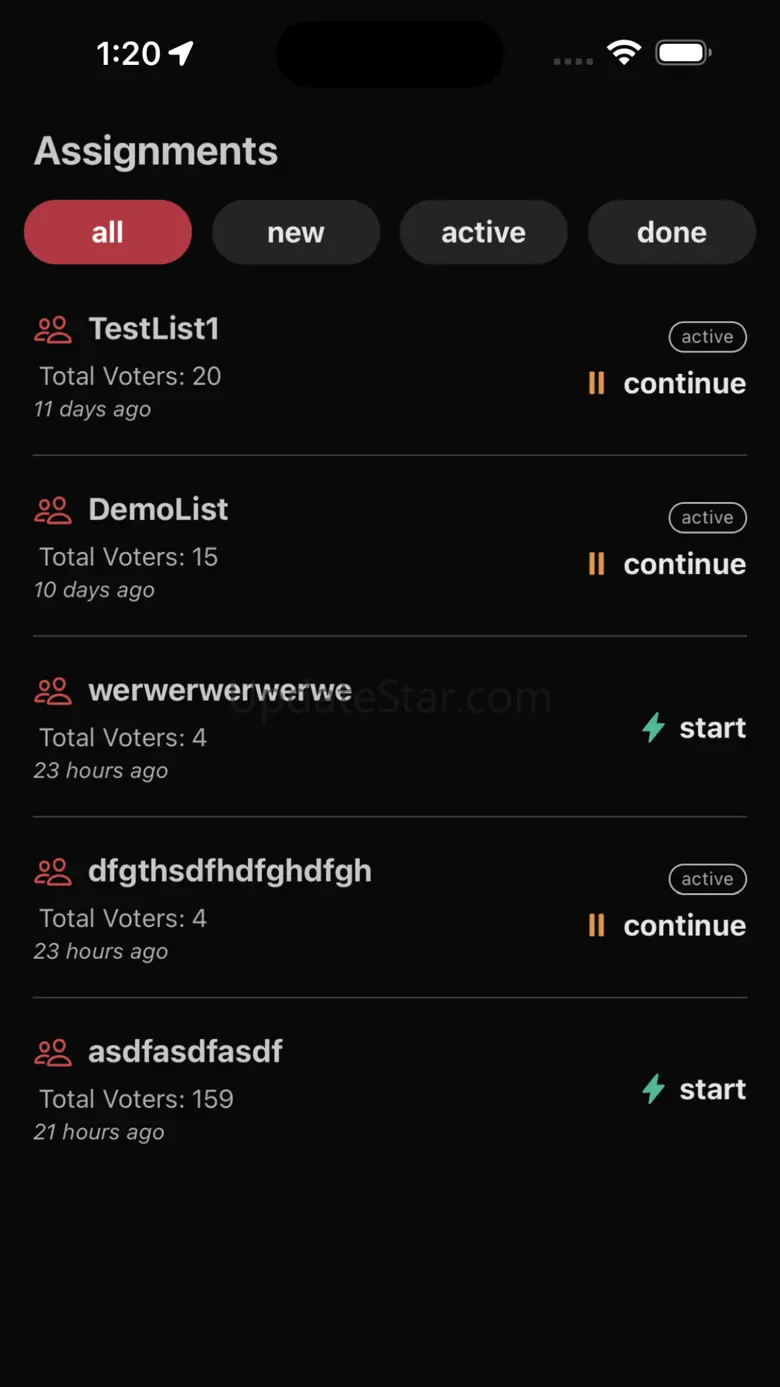Screen dimensions: 780x1387
Task: Tap the pause icon in DemoList row
Action: pyautogui.click(x=596, y=564)
